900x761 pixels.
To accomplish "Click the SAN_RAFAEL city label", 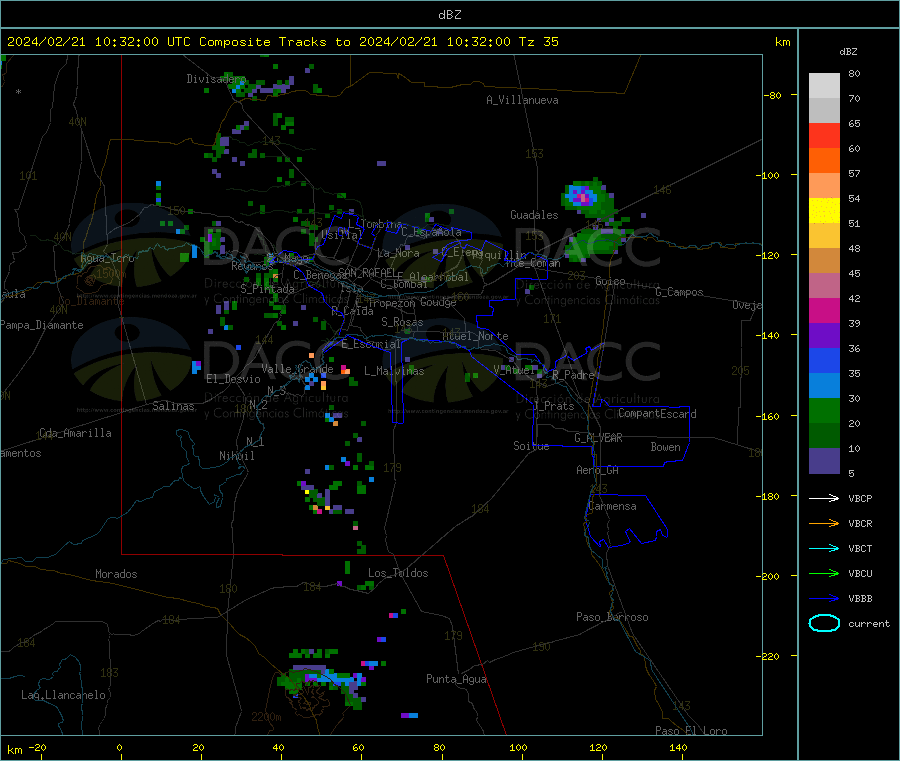I will (367, 272).
